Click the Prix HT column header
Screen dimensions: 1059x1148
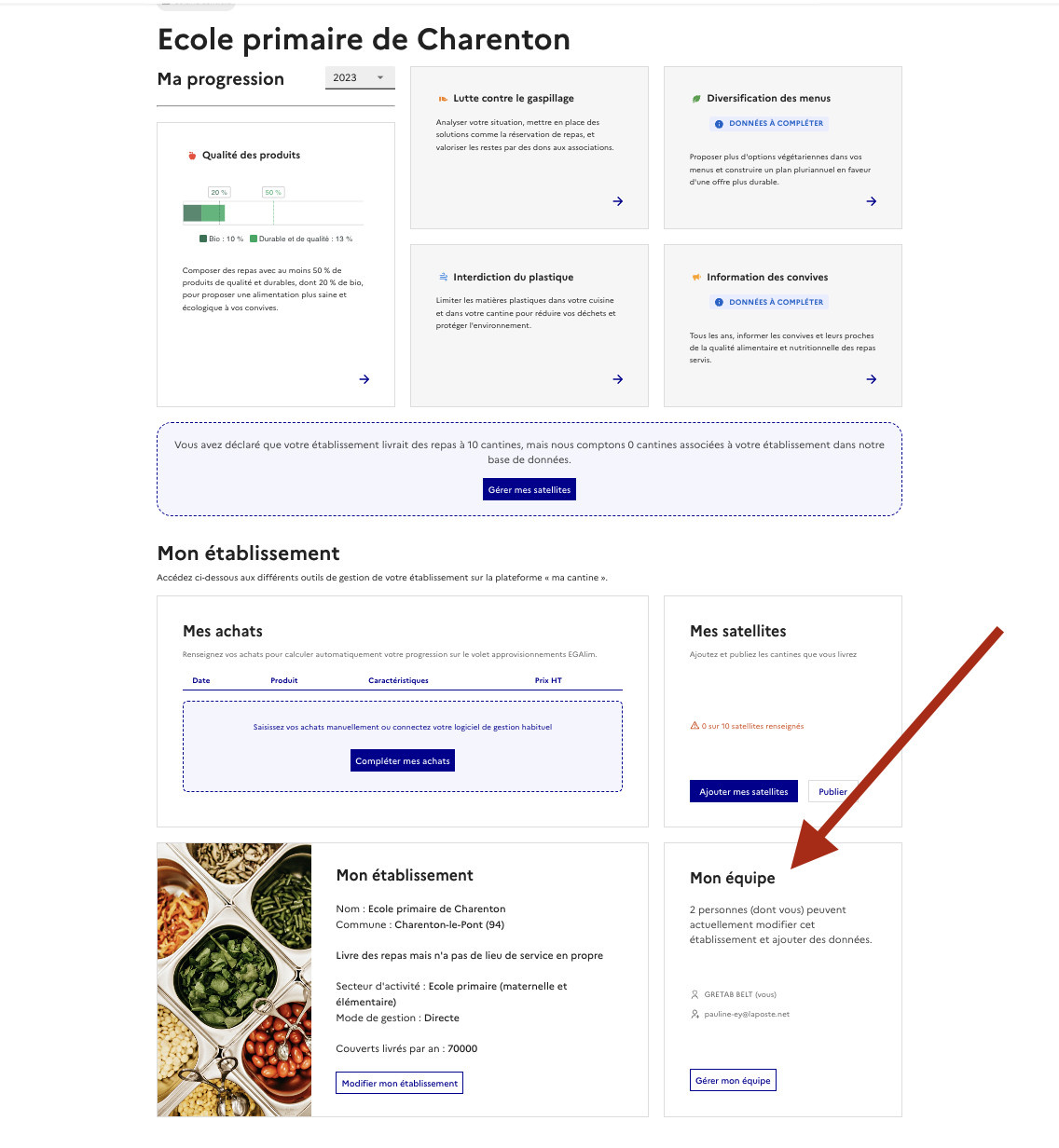point(548,680)
